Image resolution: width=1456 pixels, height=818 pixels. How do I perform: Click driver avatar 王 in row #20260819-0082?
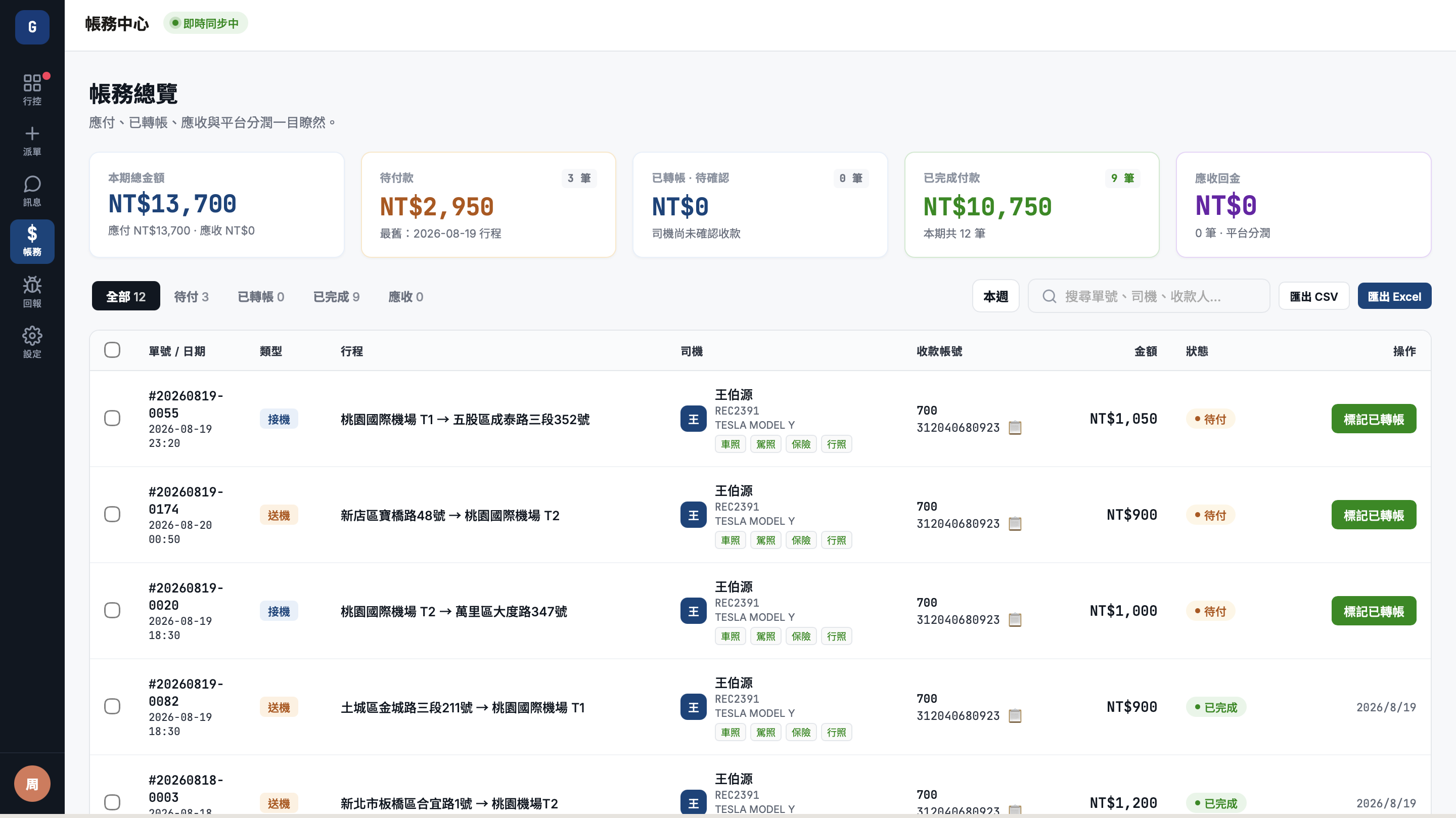(694, 707)
